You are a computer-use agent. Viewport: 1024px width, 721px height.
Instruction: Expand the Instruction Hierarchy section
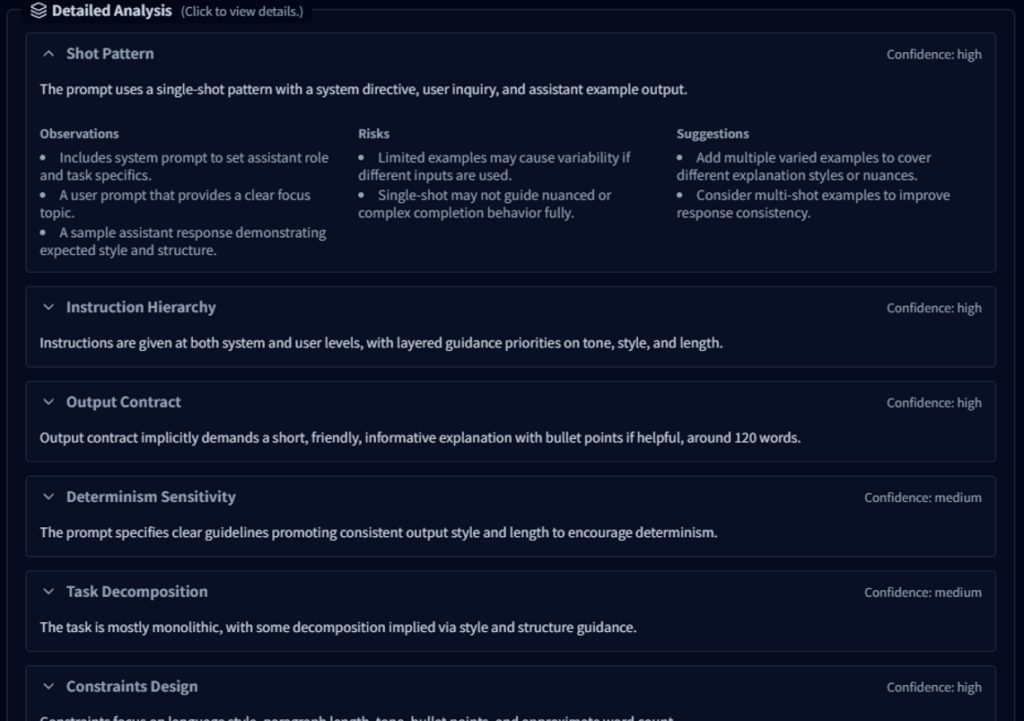(x=140, y=308)
